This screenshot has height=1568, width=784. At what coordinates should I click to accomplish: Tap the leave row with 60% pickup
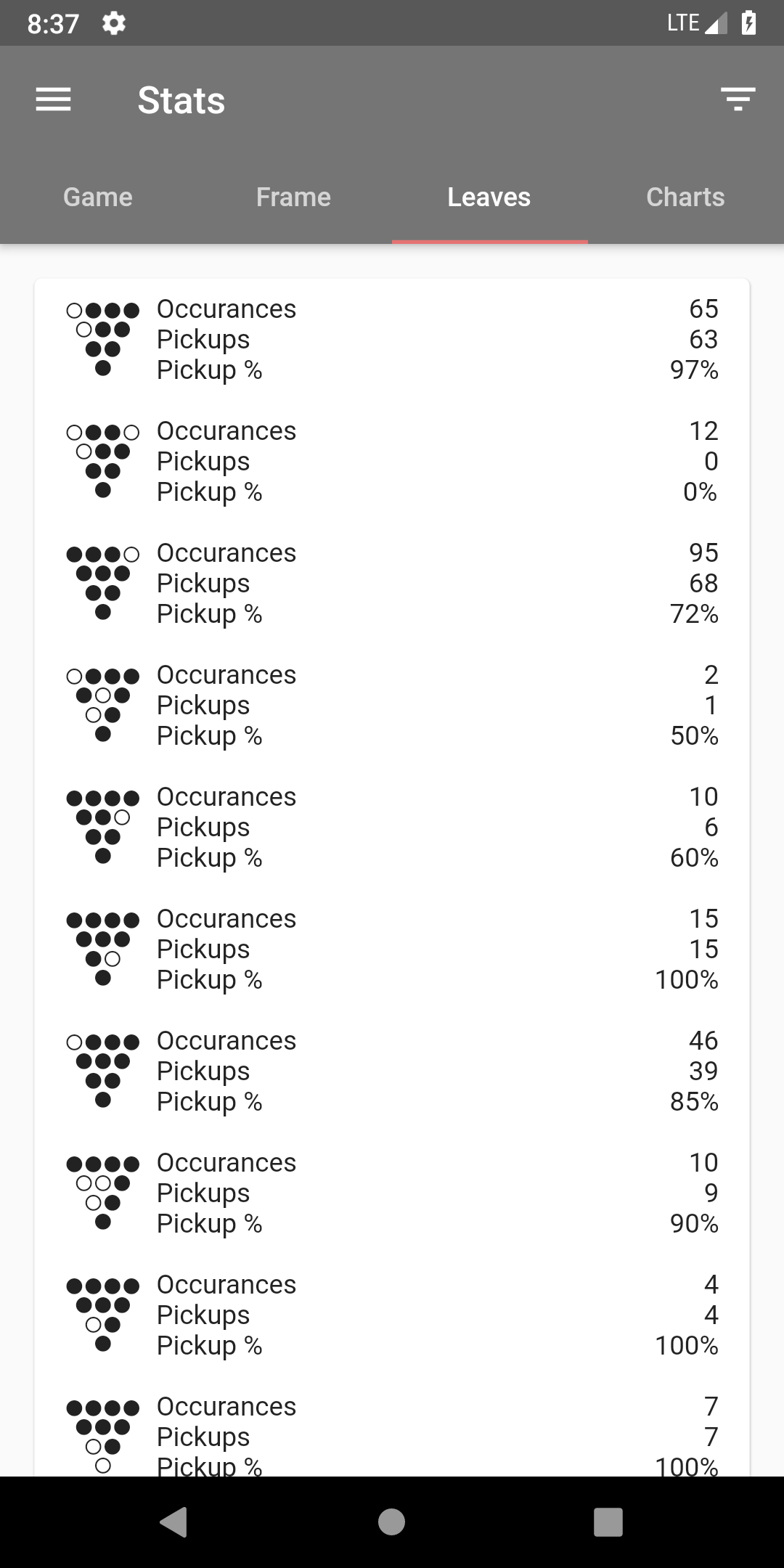click(x=392, y=827)
